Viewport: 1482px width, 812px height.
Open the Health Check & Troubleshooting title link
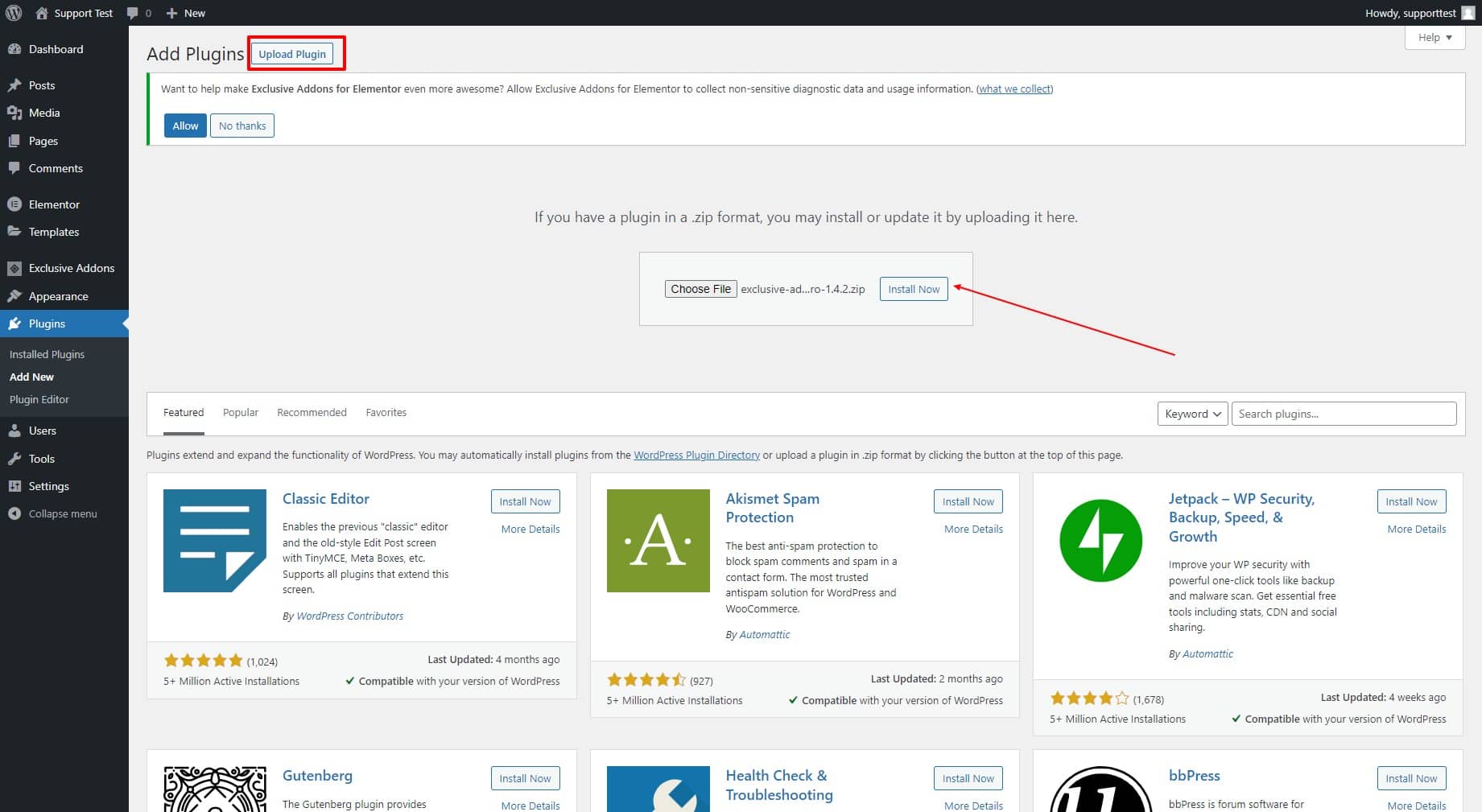[x=778, y=785]
